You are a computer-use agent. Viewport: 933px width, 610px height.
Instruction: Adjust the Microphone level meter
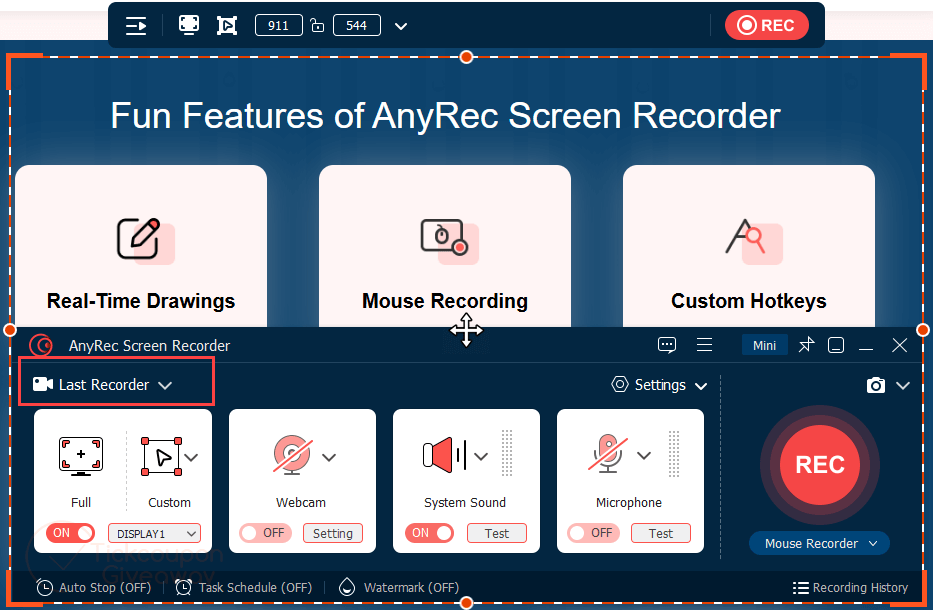point(674,453)
